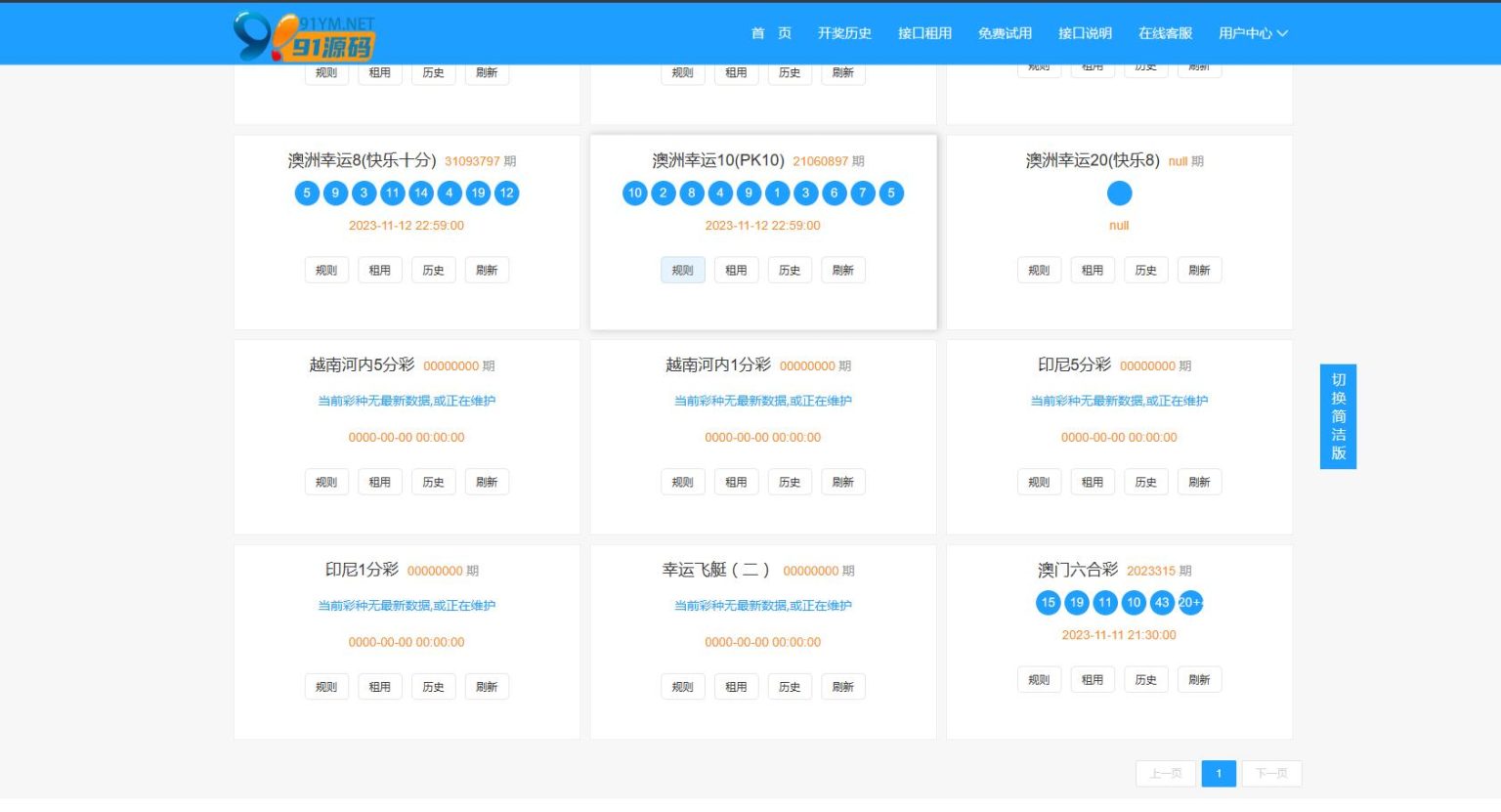This screenshot has width=1501, height=812.
Task: Click 刷新 for 幸运飞艇（二）
Action: tap(843, 687)
